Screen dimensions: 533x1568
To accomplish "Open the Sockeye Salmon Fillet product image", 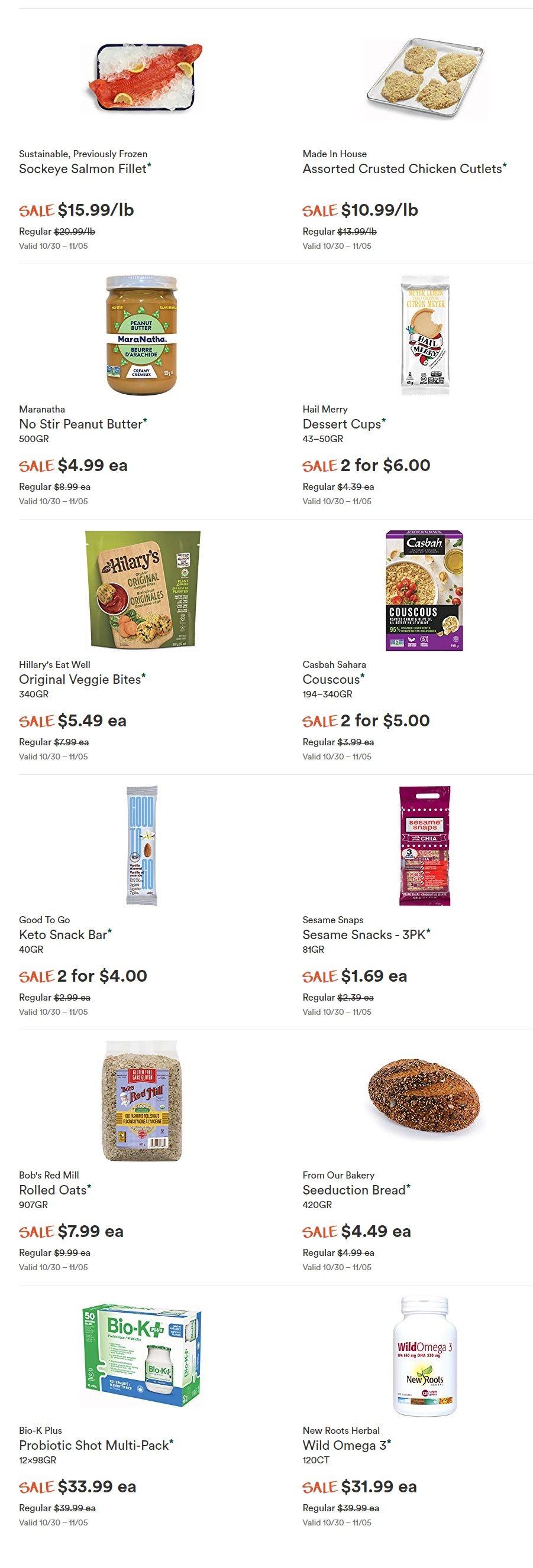I will tap(141, 79).
